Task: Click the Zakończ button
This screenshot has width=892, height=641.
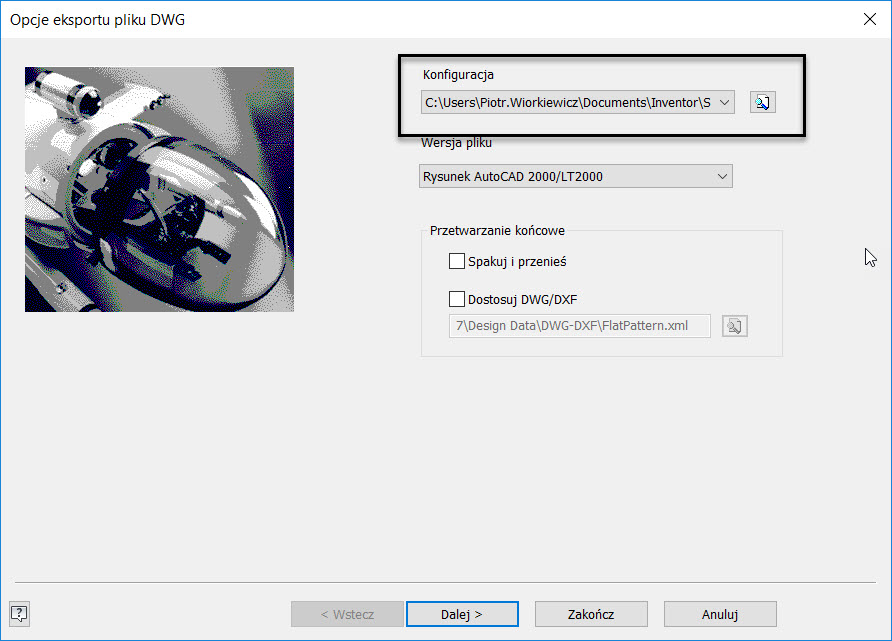Action: 591,614
